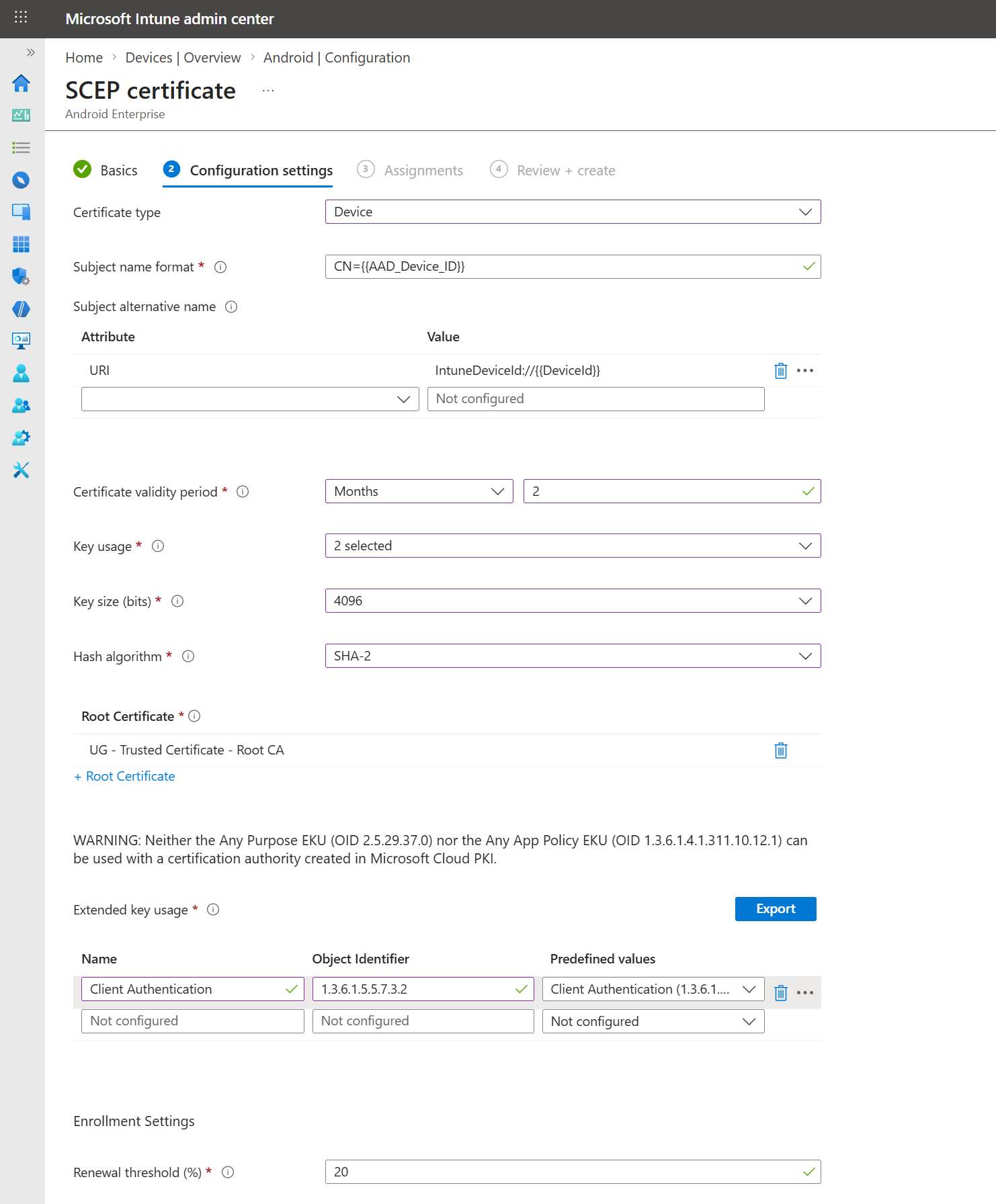The height and width of the screenshot is (1204, 996).
Task: Click the validity period number field
Action: point(672,491)
